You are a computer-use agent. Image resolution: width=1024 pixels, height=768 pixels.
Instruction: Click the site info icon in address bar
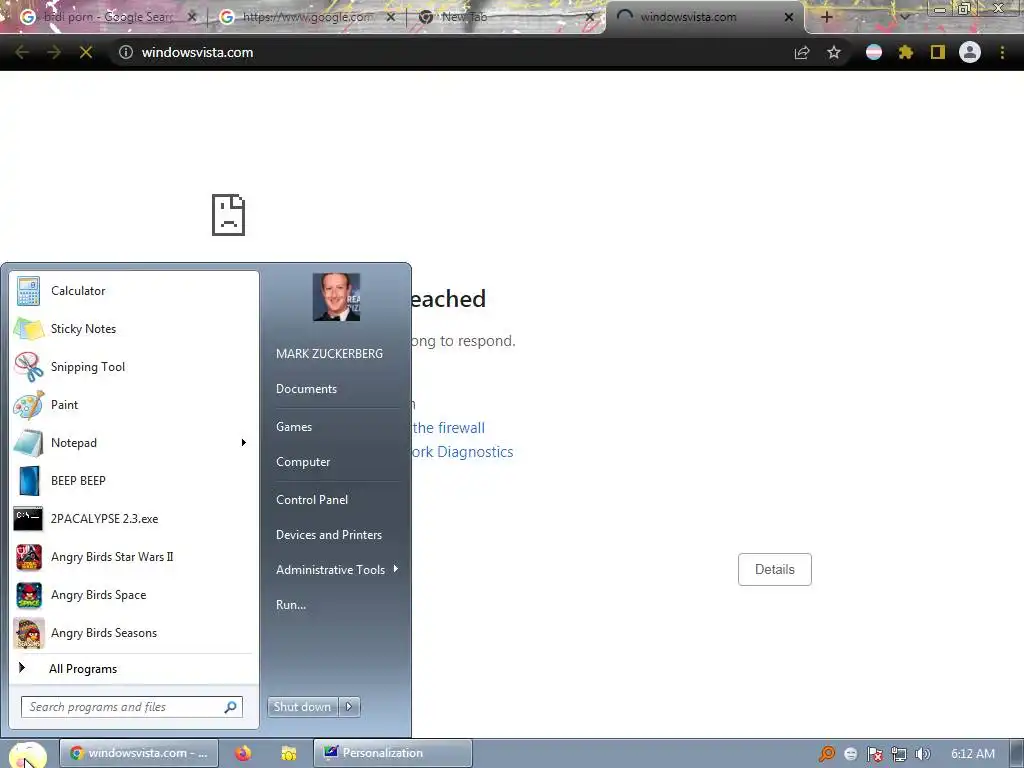click(125, 52)
